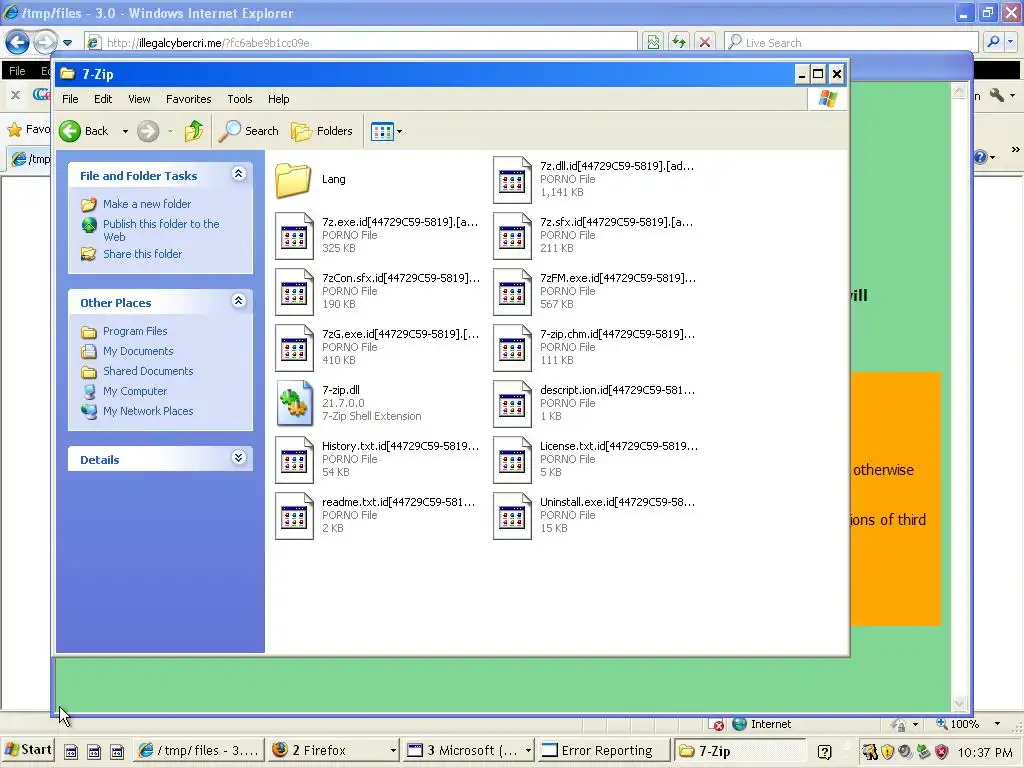Select the descript.ion.id file icon
Image resolution: width=1024 pixels, height=768 pixels.
512,404
